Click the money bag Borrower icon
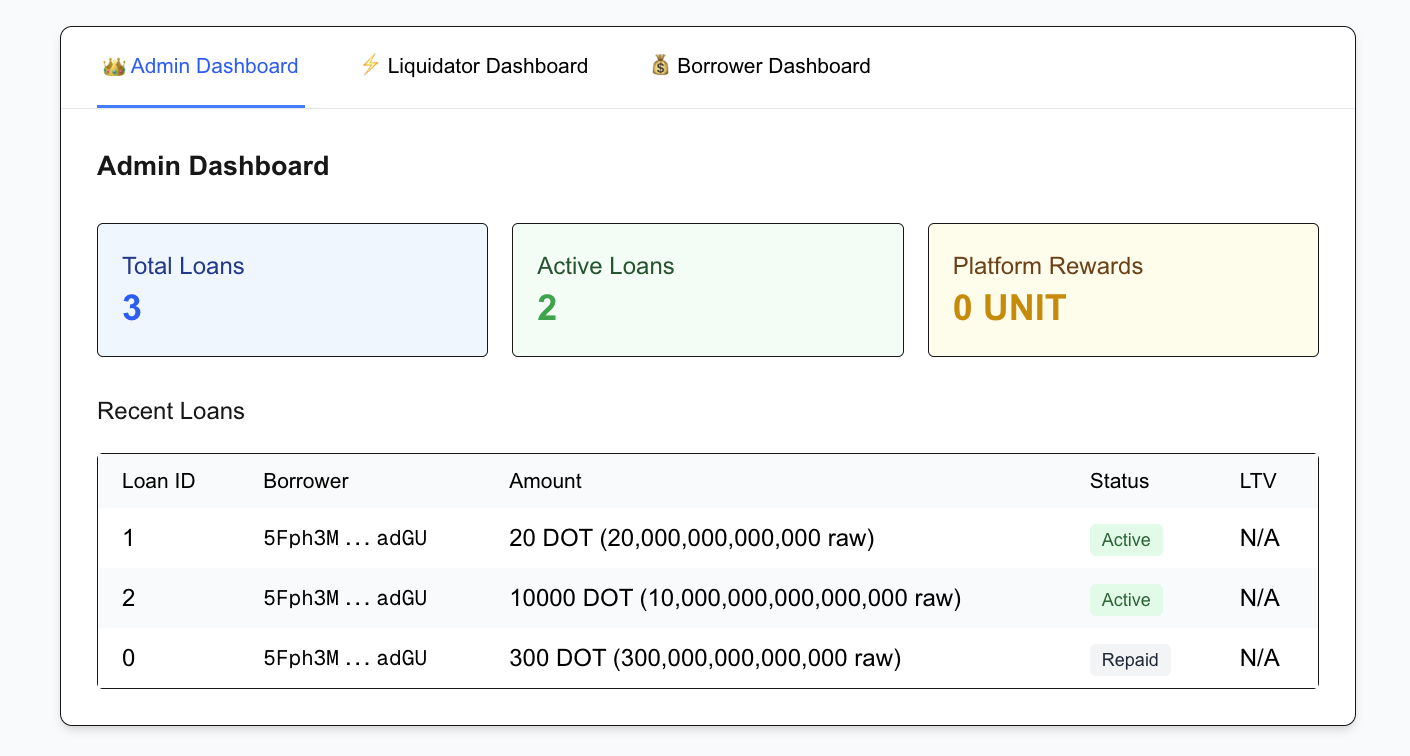 coord(660,66)
